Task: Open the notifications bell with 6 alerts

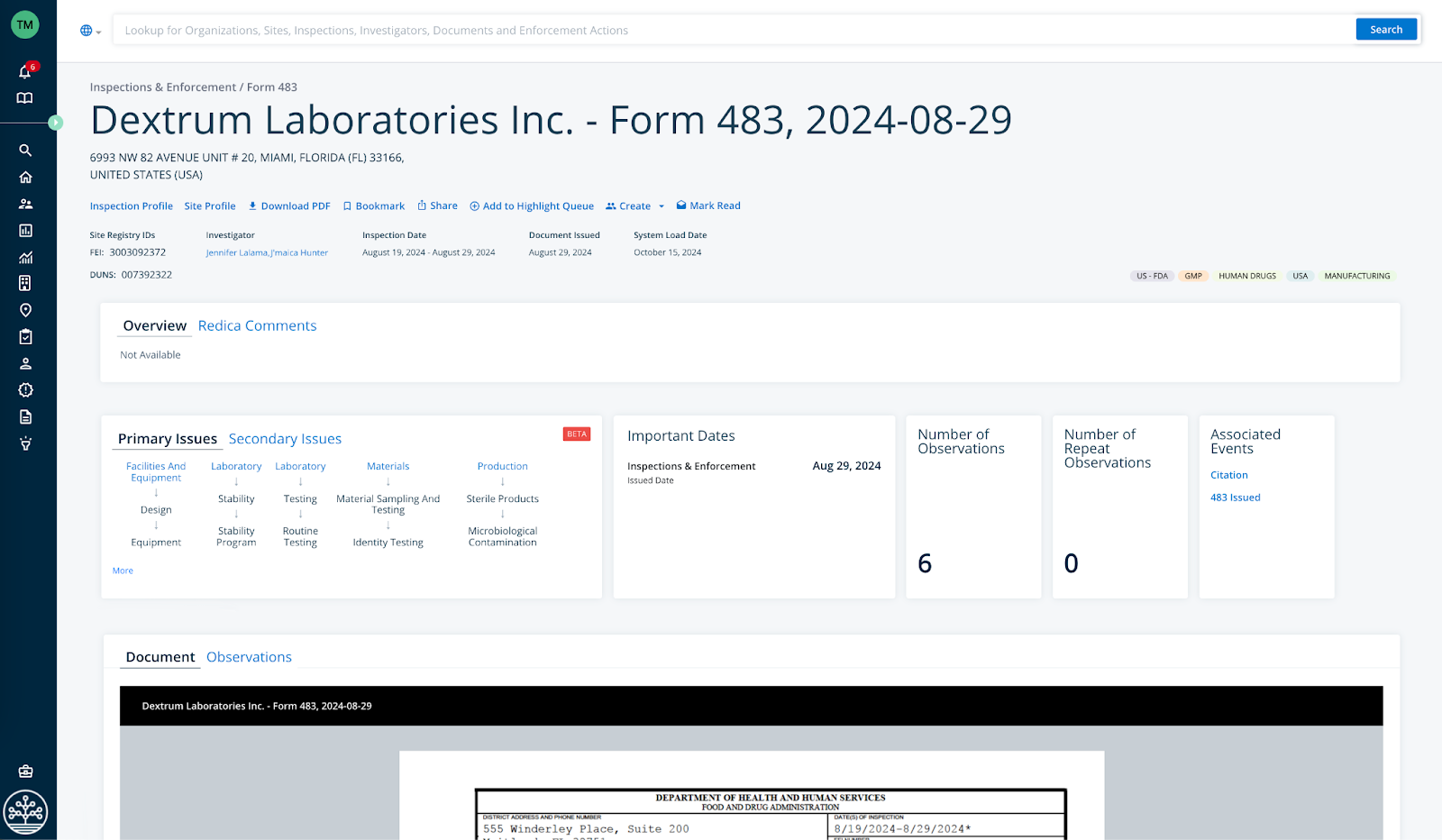Action: (25, 71)
